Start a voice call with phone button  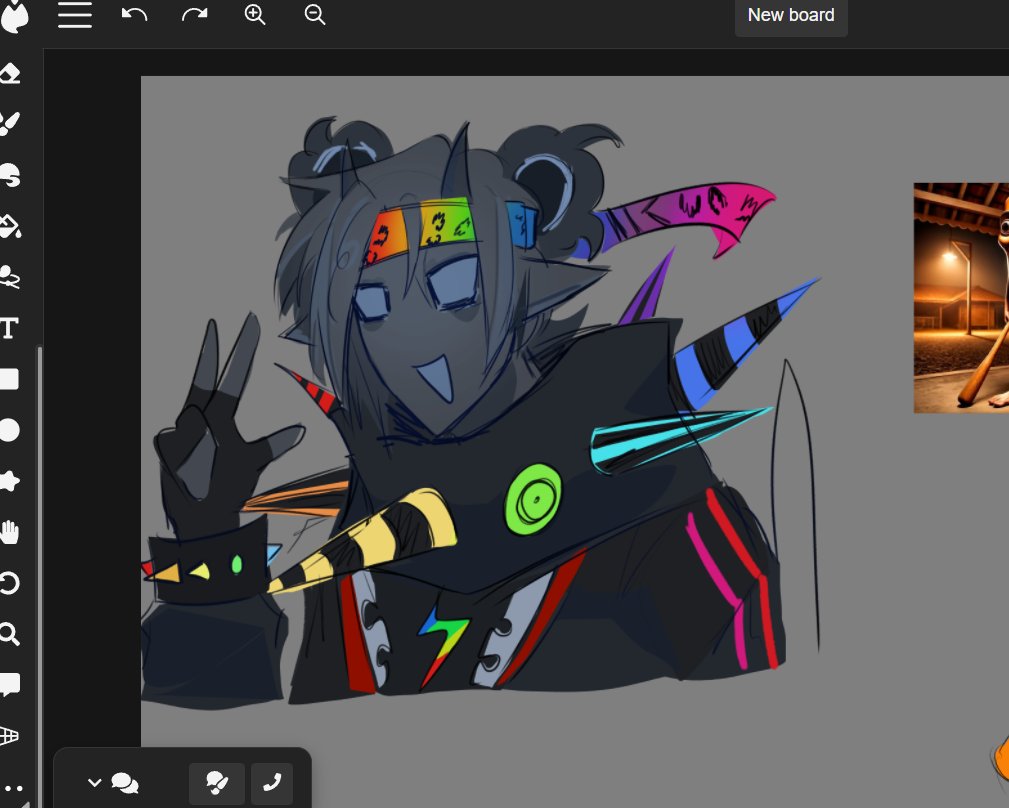pos(272,783)
